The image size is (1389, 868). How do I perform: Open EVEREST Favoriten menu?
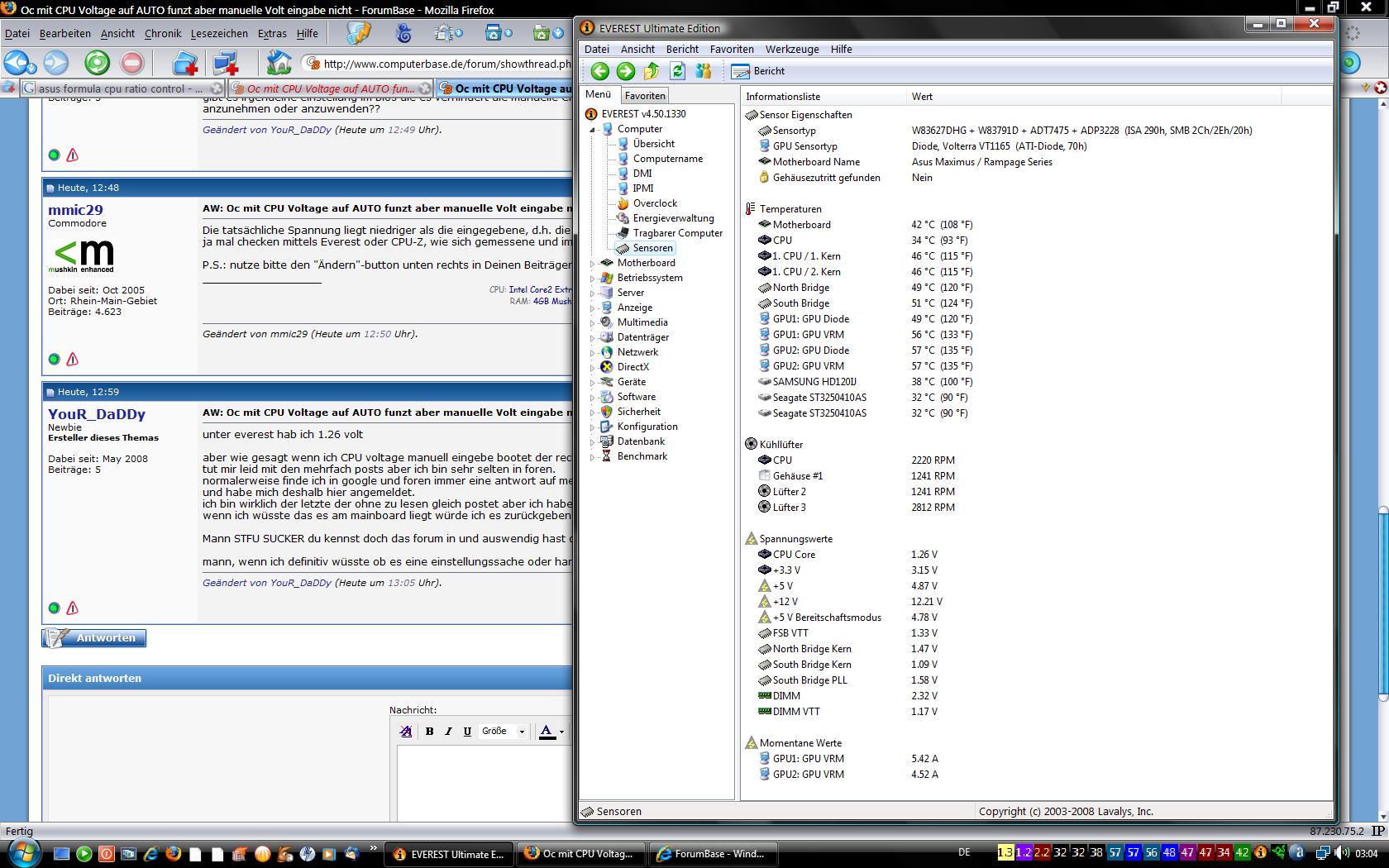(732, 49)
